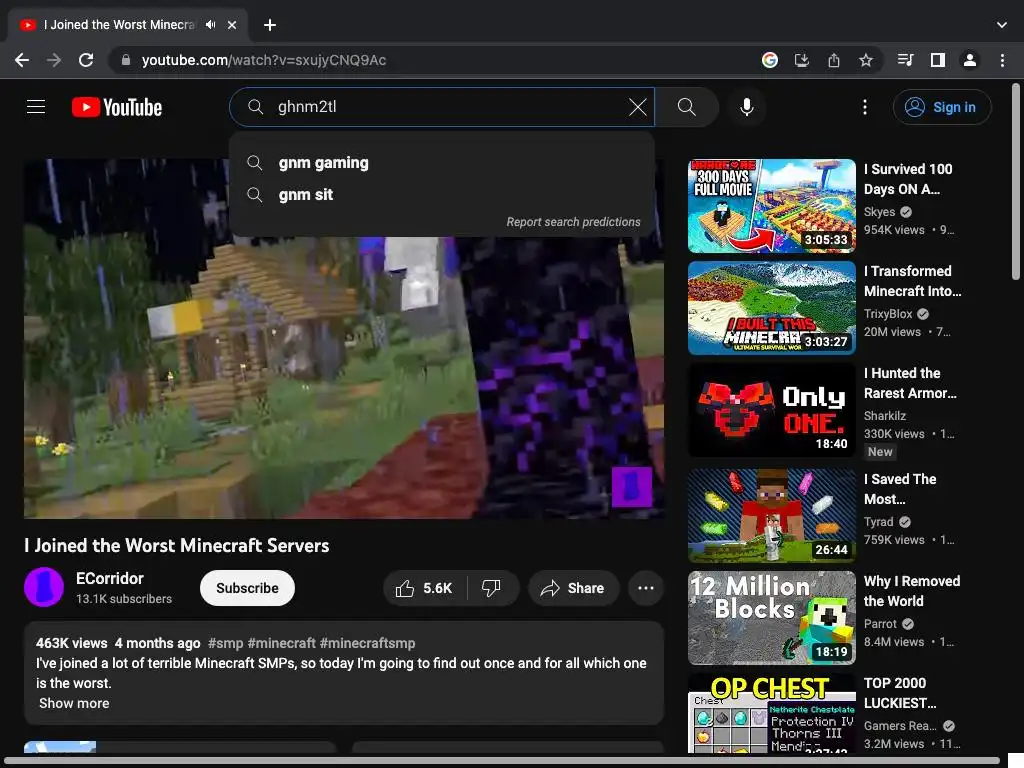Subscribe to ECorridor channel
The image size is (1024, 768).
[248, 588]
